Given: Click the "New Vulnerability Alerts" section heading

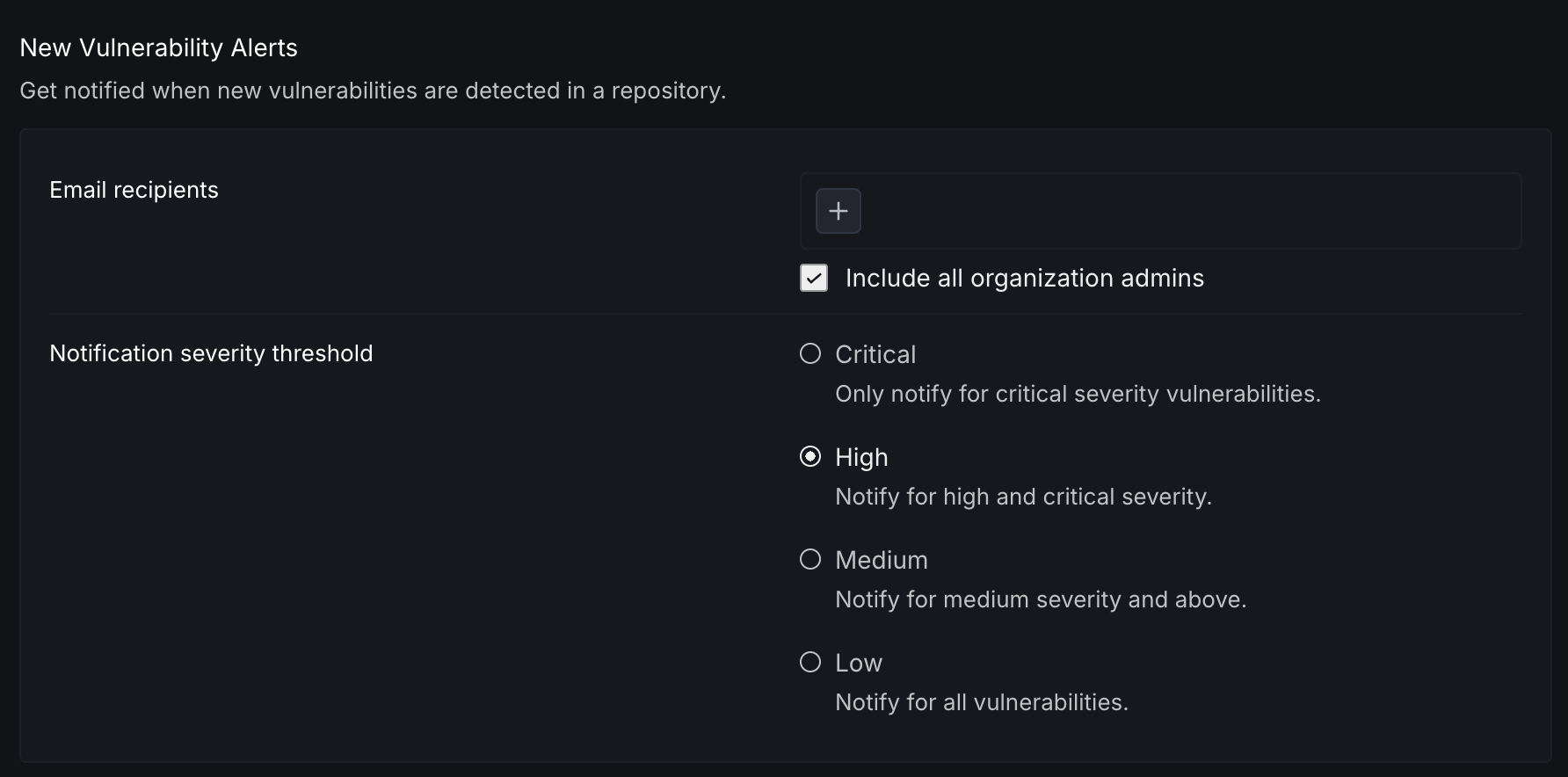Looking at the screenshot, I should point(159,47).
